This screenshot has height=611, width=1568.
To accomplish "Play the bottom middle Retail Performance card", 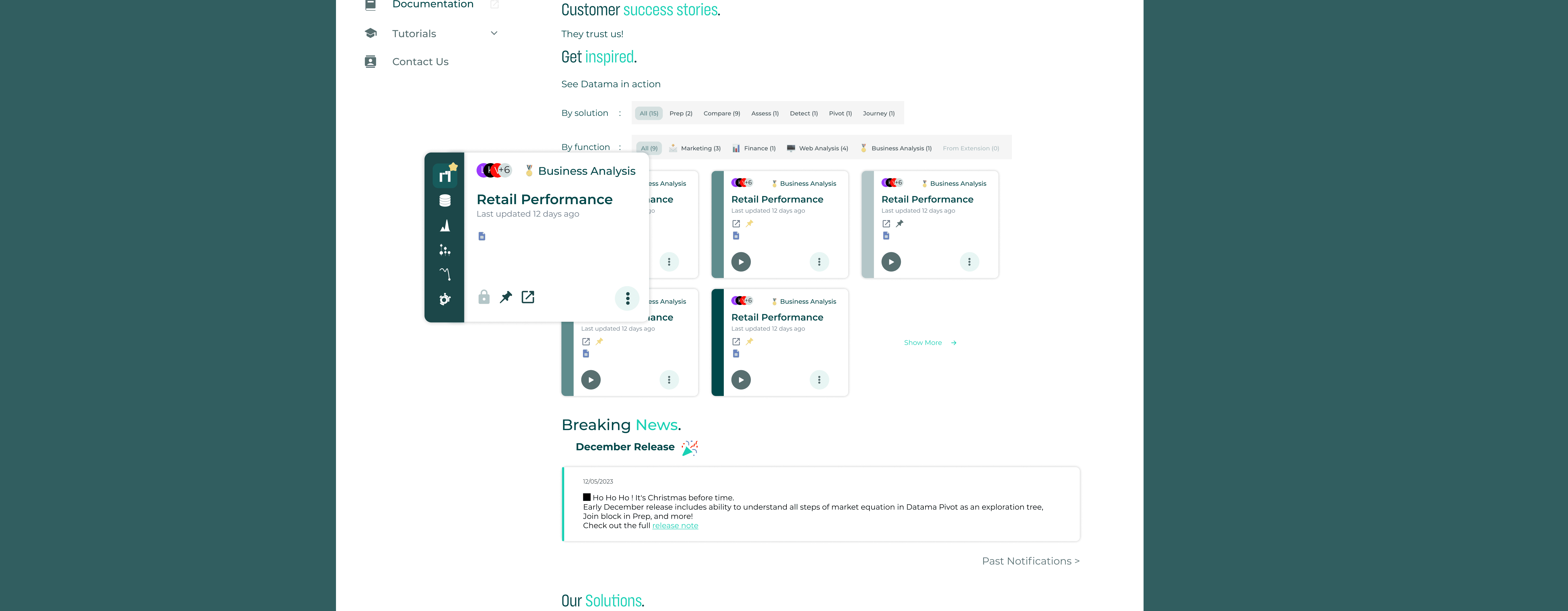I will 741,380.
